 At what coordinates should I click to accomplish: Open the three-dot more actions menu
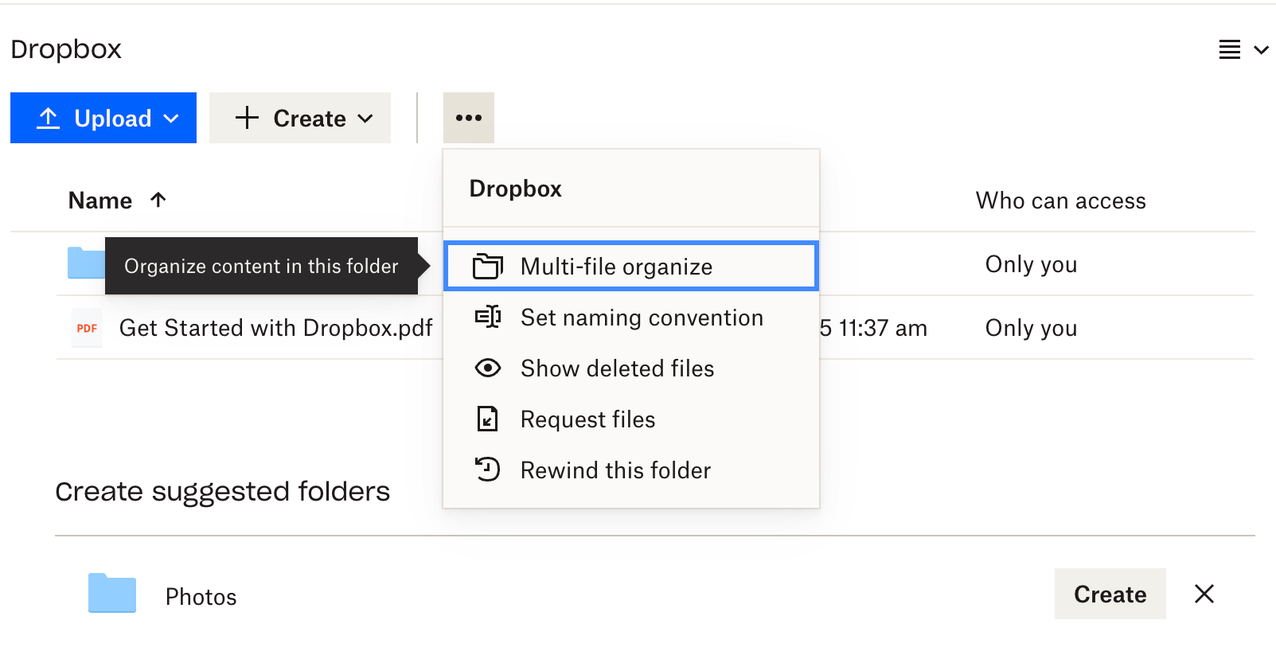(468, 117)
